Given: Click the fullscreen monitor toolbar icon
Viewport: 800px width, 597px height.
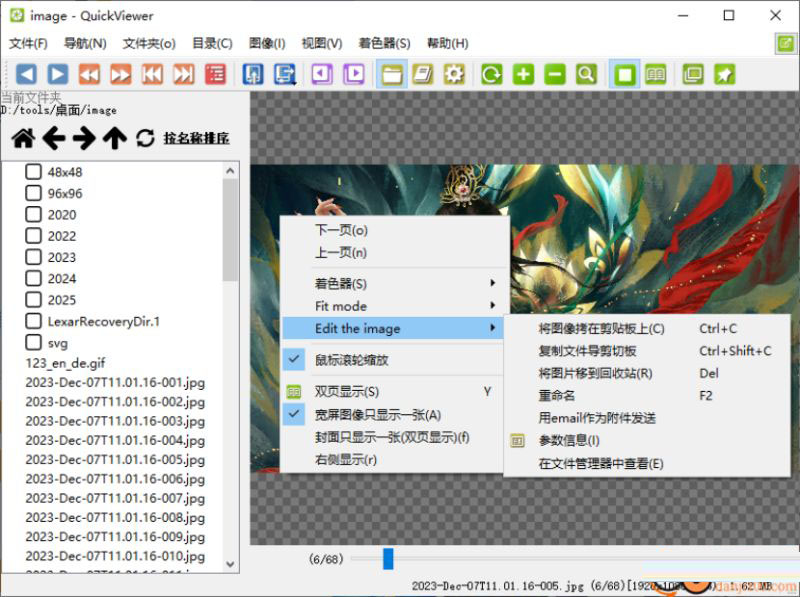Looking at the screenshot, I should click(693, 74).
